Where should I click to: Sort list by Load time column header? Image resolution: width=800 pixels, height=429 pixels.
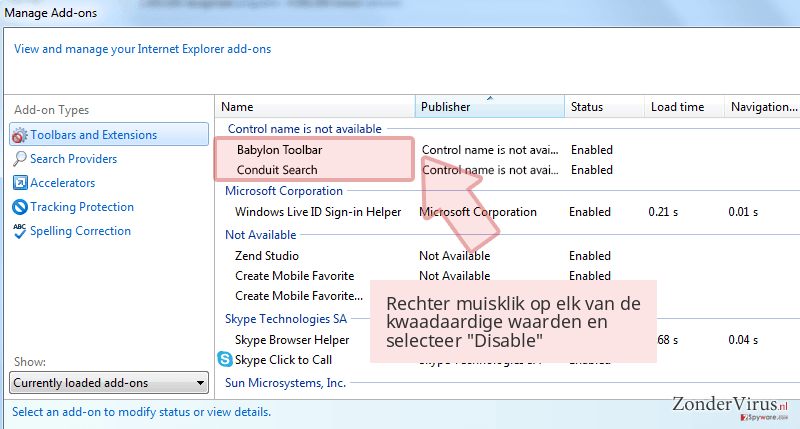click(684, 107)
